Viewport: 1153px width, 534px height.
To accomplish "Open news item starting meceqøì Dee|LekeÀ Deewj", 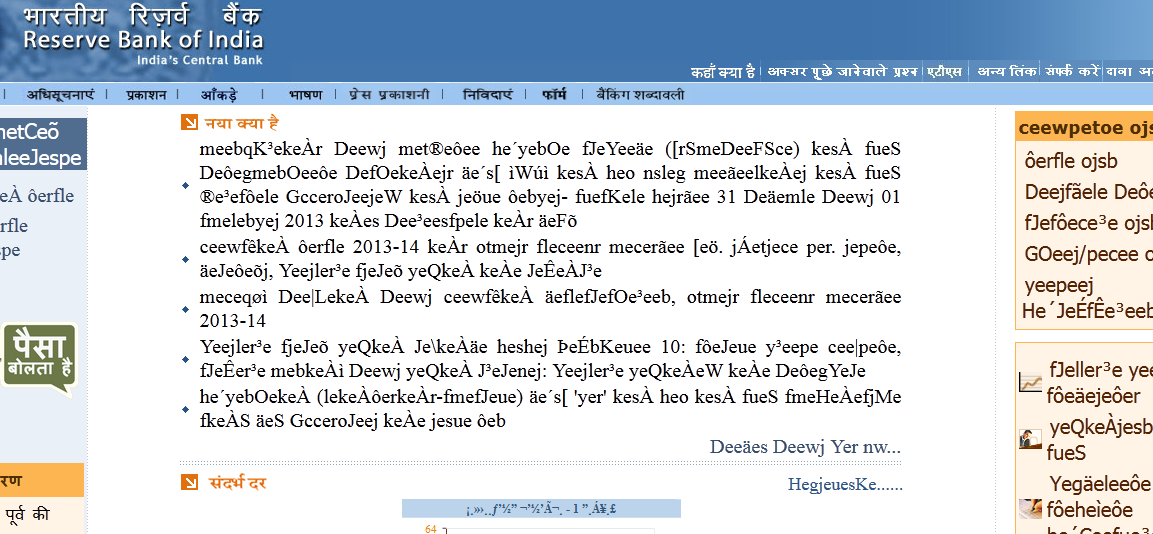I will 550,309.
